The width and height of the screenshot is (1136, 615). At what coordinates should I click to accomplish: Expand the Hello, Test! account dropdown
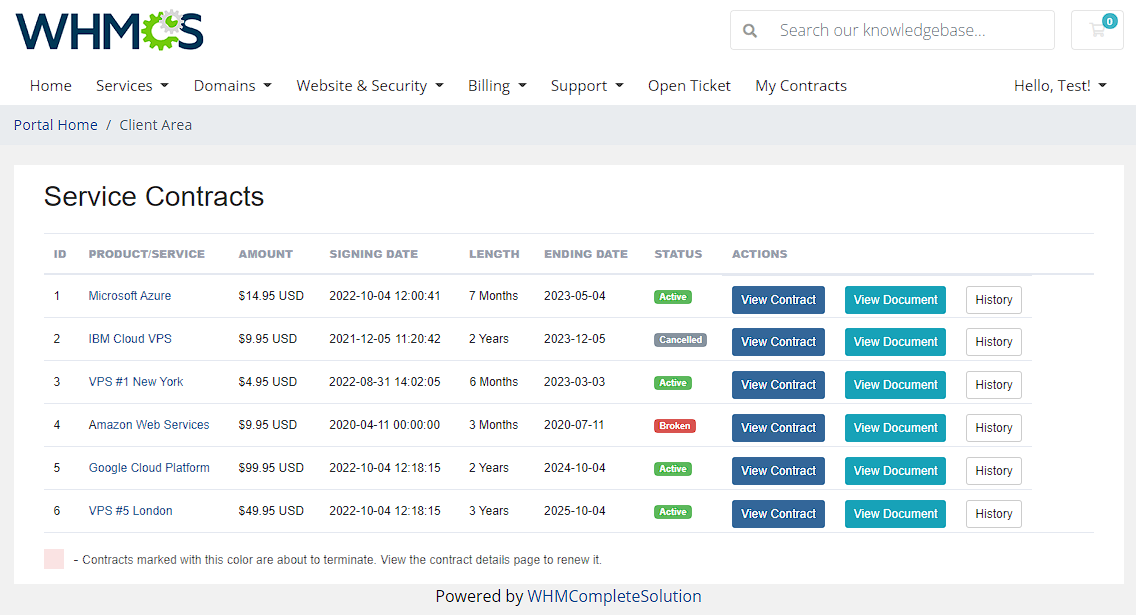point(1061,85)
